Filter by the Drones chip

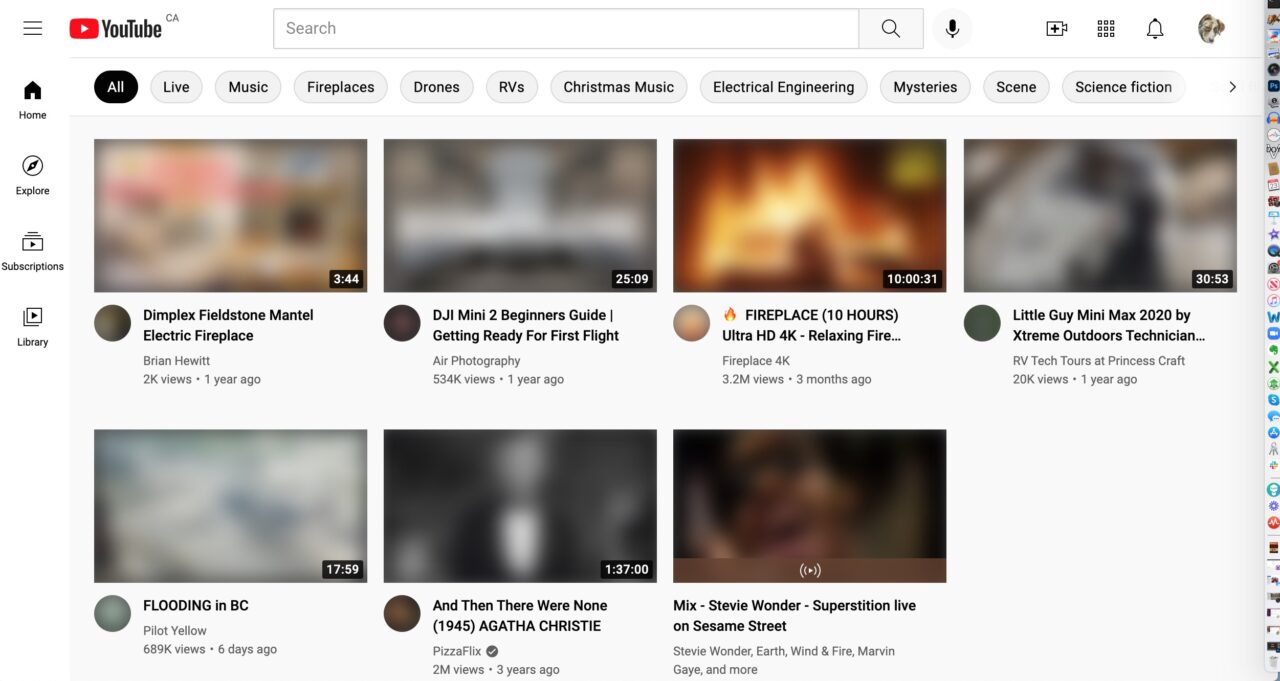click(437, 87)
